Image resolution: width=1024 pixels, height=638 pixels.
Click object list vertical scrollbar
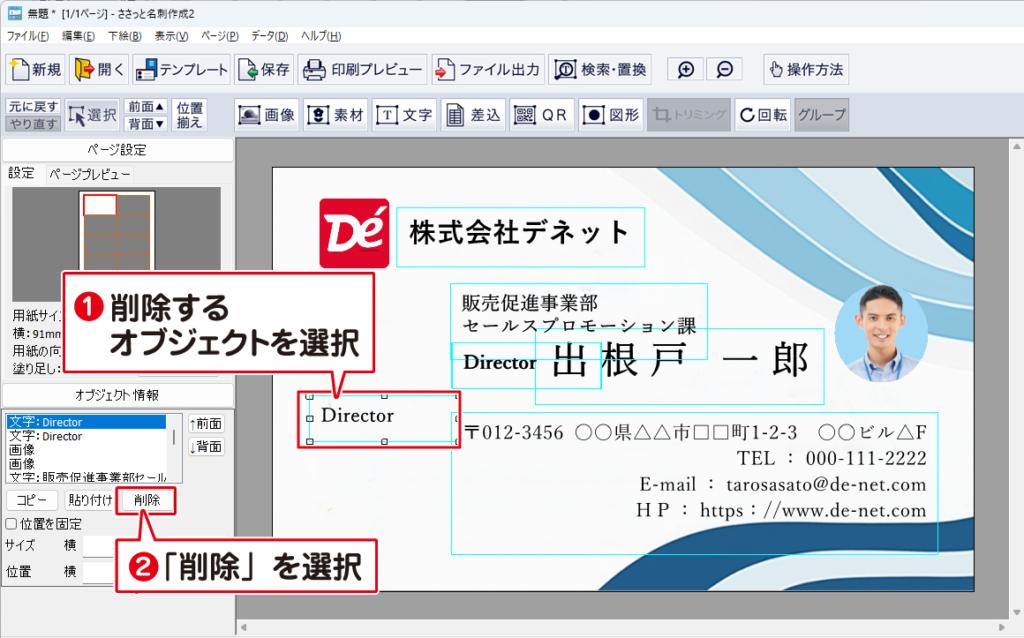174,449
